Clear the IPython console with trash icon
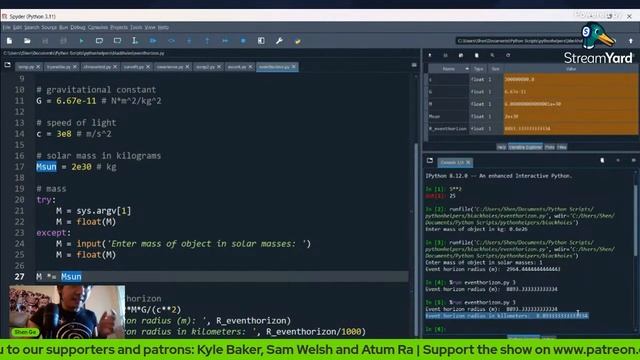 coord(602,160)
